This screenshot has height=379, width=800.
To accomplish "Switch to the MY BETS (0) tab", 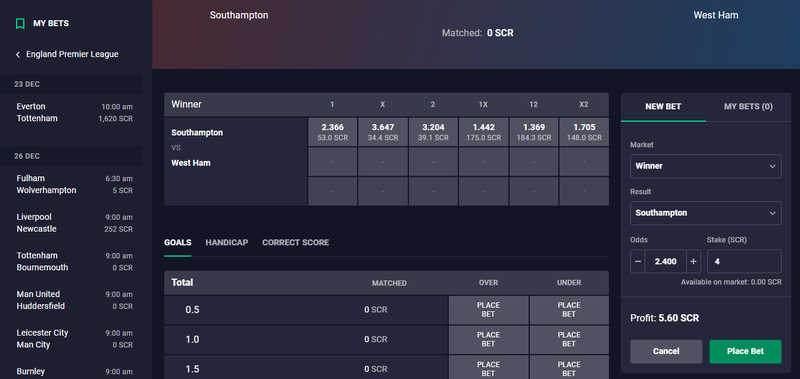I will (748, 107).
